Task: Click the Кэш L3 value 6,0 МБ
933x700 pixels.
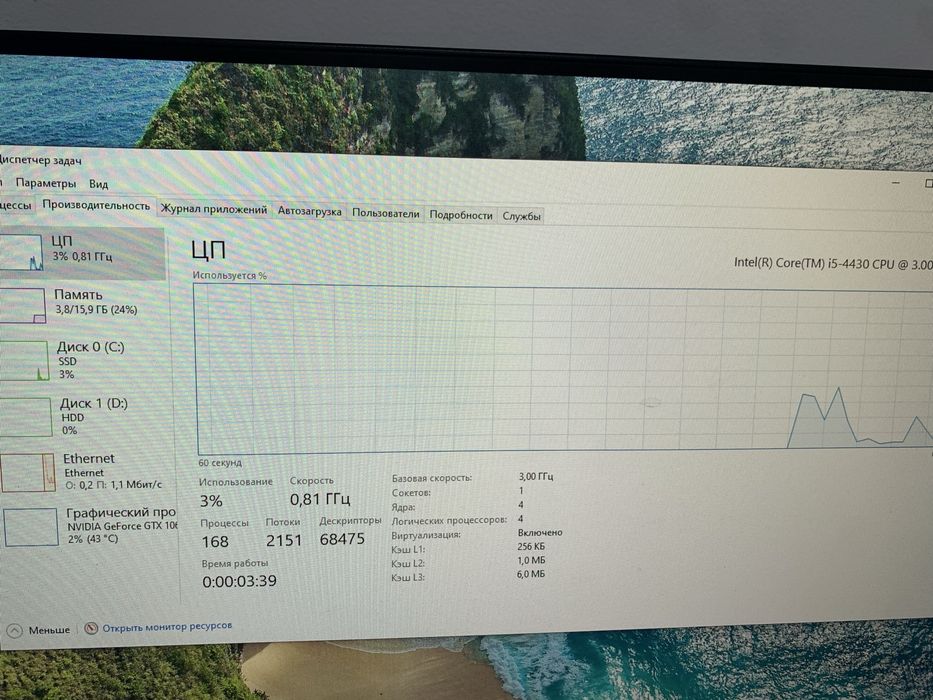Action: (530, 574)
